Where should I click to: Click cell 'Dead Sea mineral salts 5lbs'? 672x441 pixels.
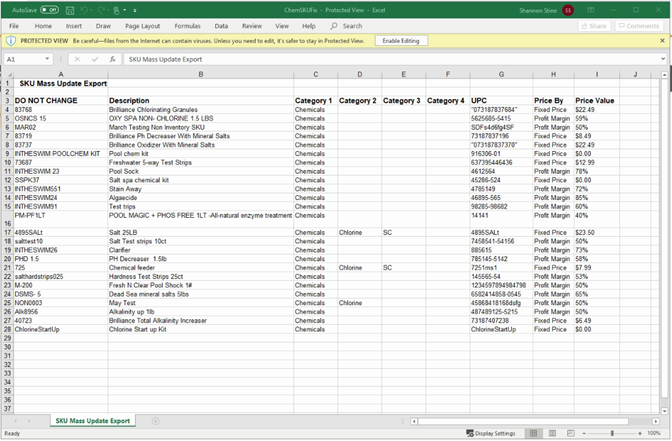pyautogui.click(x=201, y=294)
